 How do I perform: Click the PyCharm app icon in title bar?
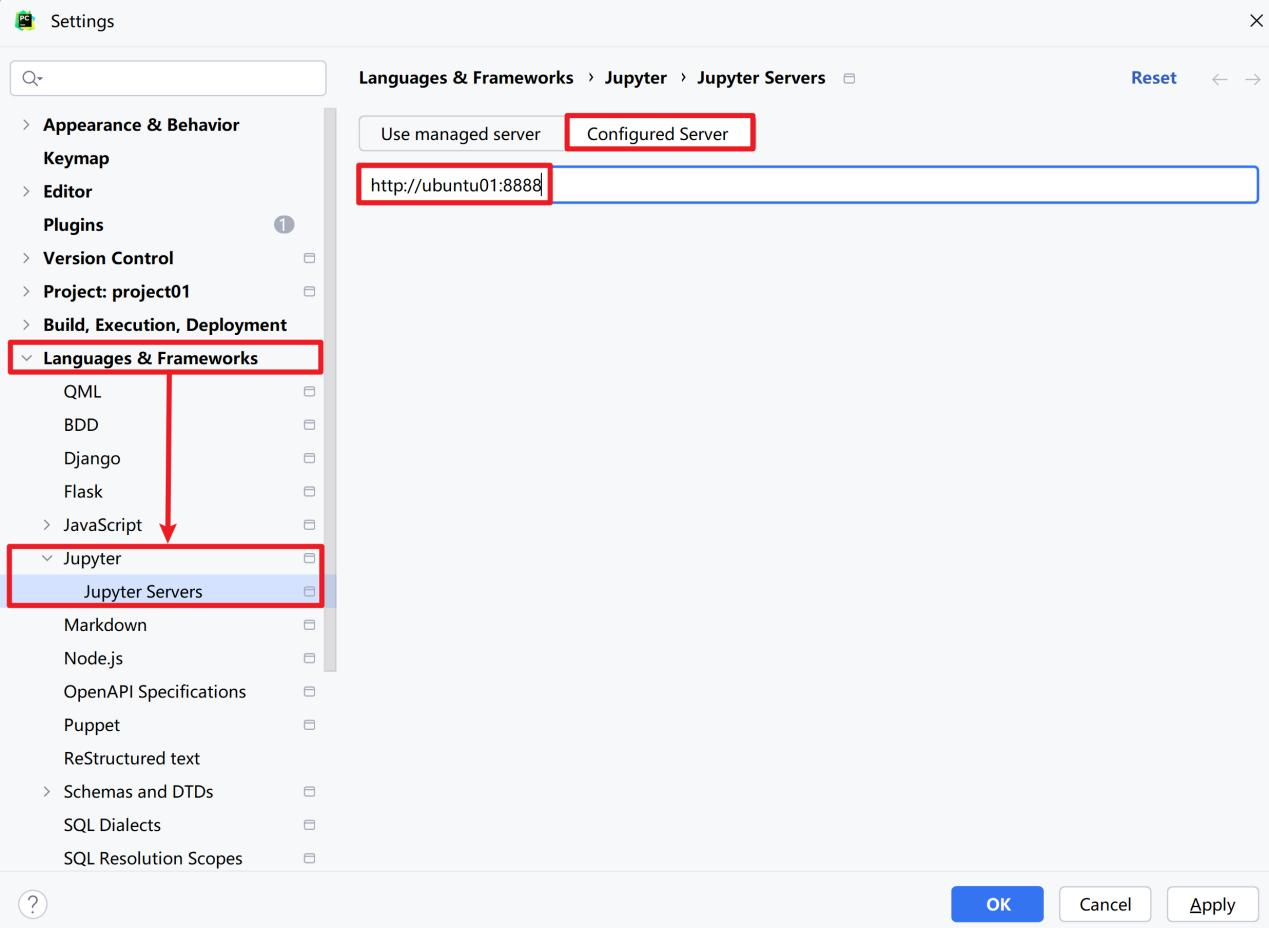pyautogui.click(x=26, y=20)
